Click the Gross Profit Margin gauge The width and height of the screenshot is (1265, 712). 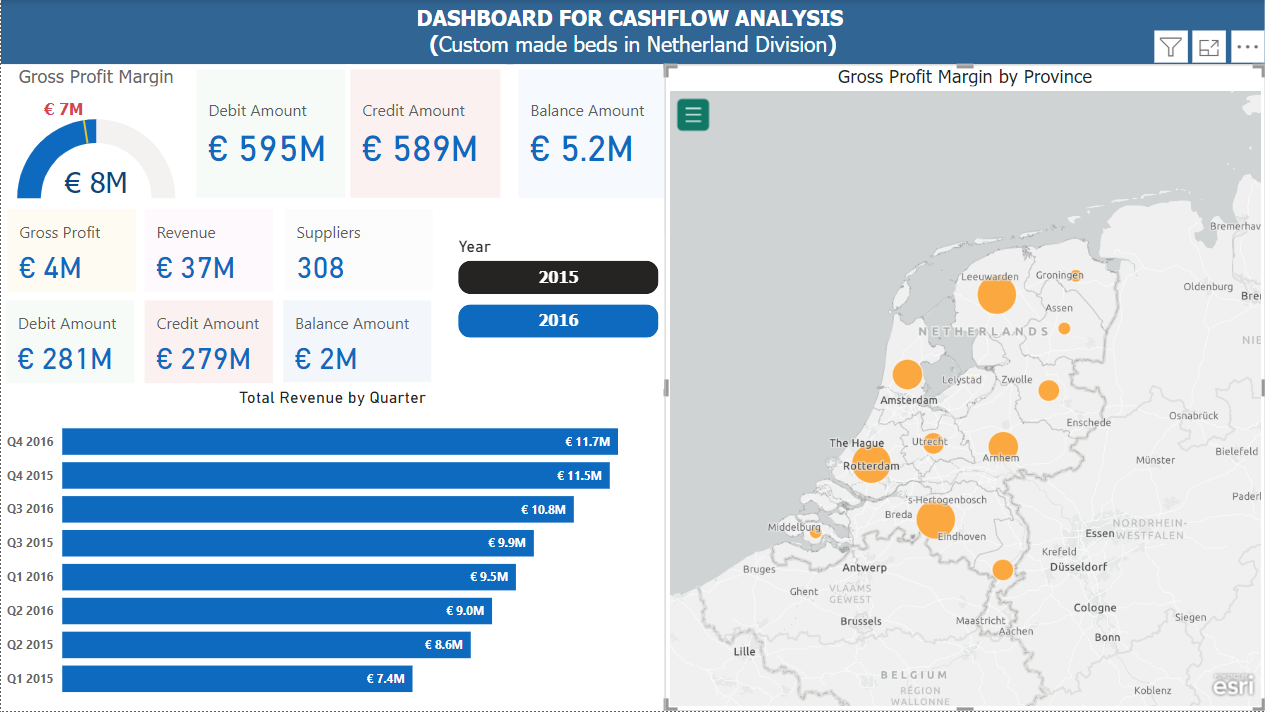click(x=96, y=150)
